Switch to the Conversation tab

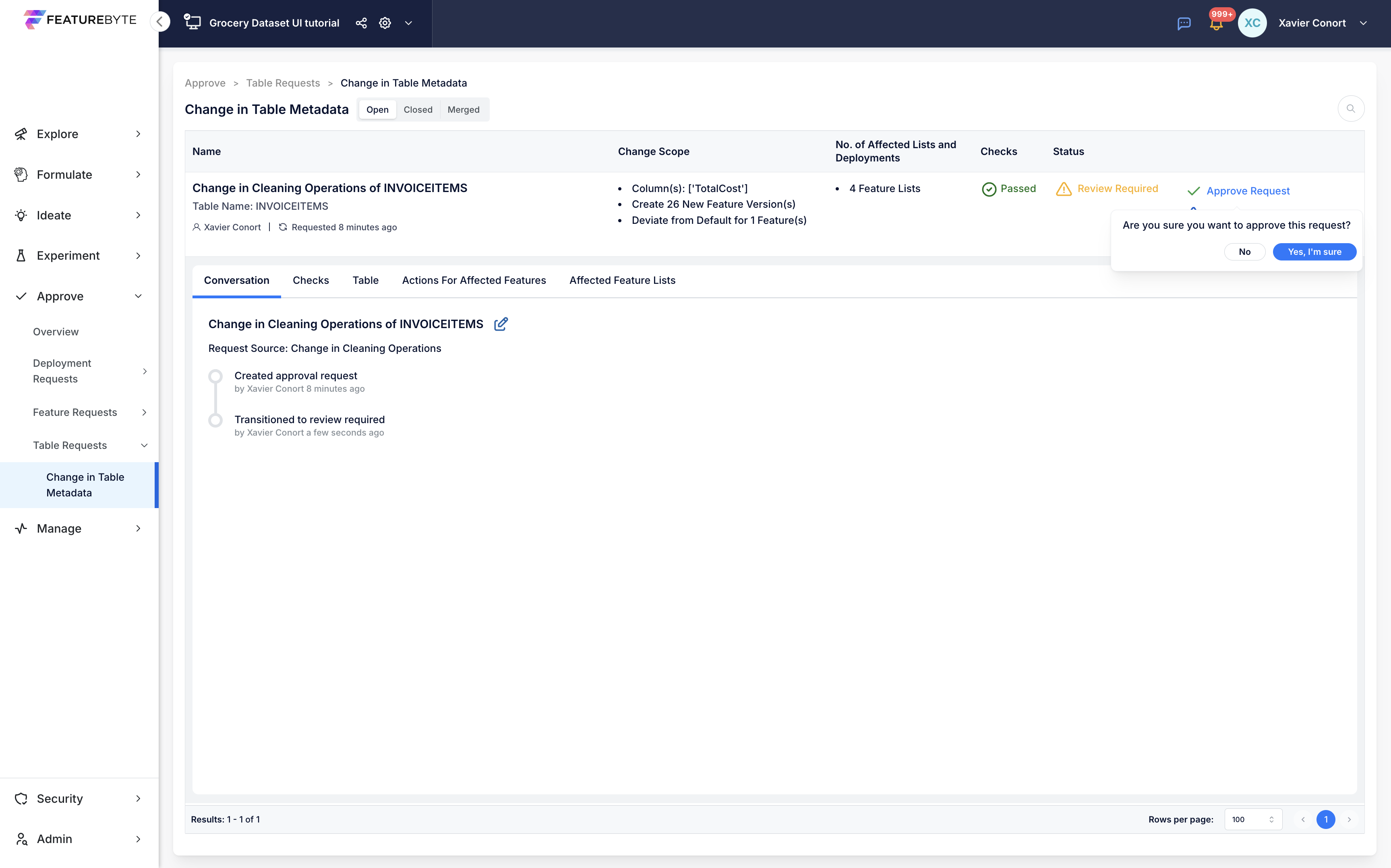(x=236, y=280)
